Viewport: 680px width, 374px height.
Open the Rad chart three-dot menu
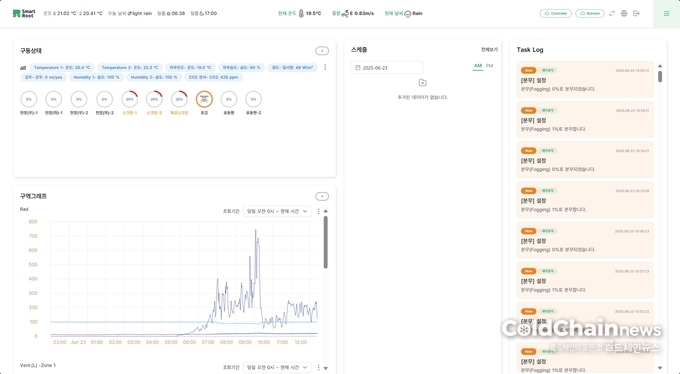[318, 211]
